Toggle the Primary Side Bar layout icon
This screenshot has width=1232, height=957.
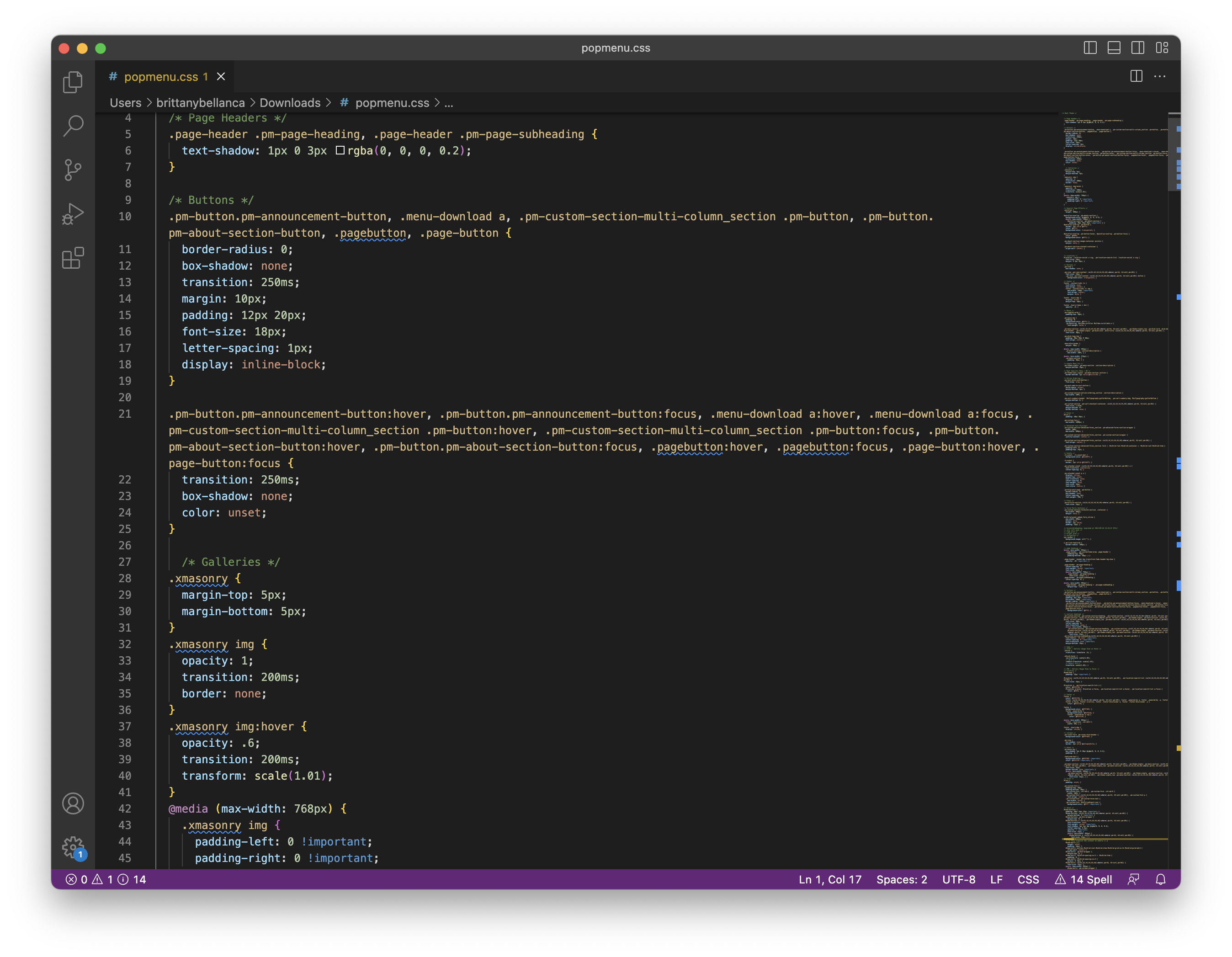(x=1090, y=48)
